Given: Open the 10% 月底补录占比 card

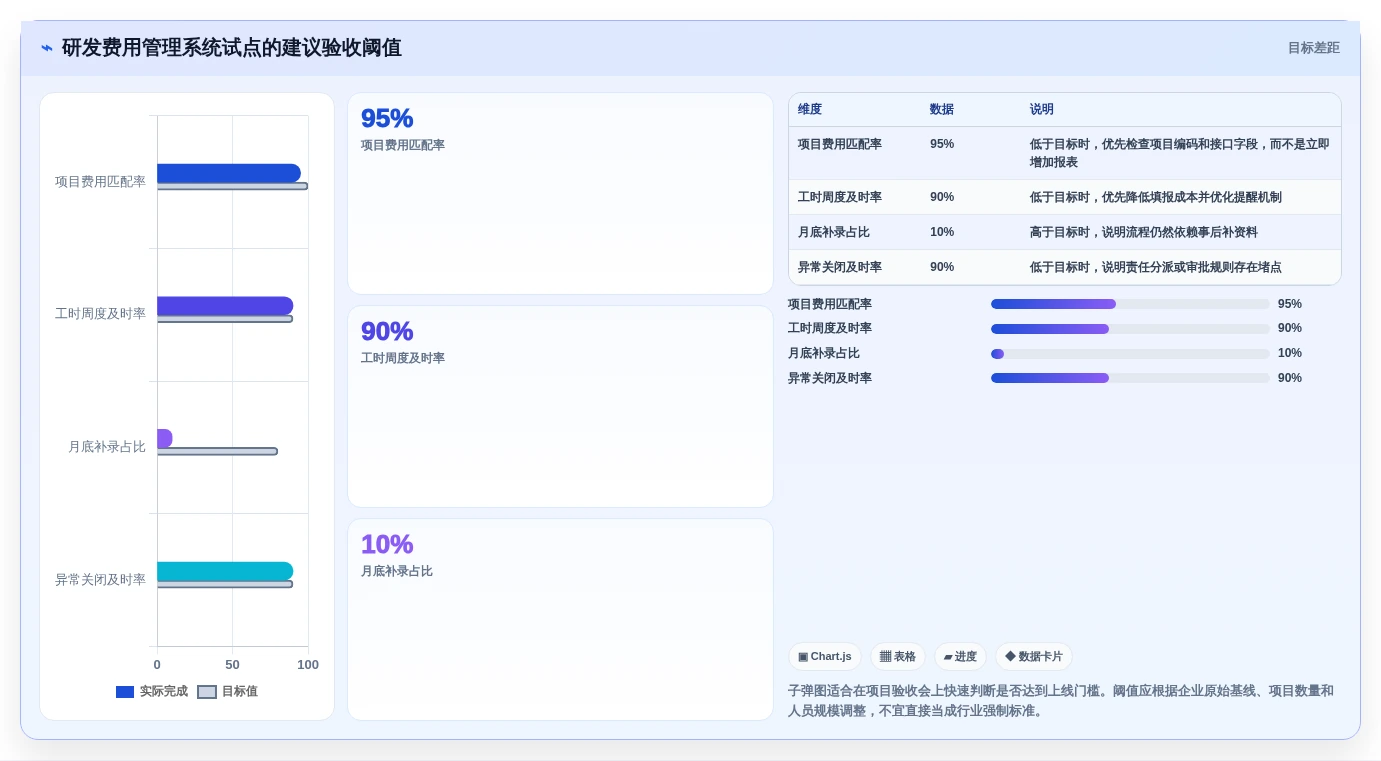Looking at the screenshot, I should 560,620.
